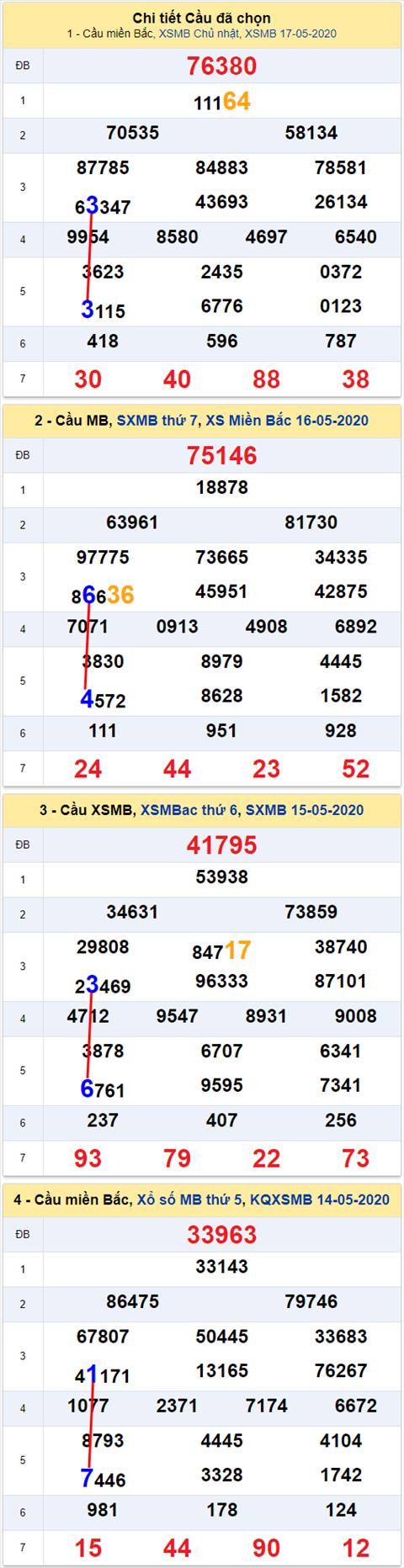Screen dimensions: 404x1568
Task: Click fifth prize number 4572
Action: click(x=103, y=699)
